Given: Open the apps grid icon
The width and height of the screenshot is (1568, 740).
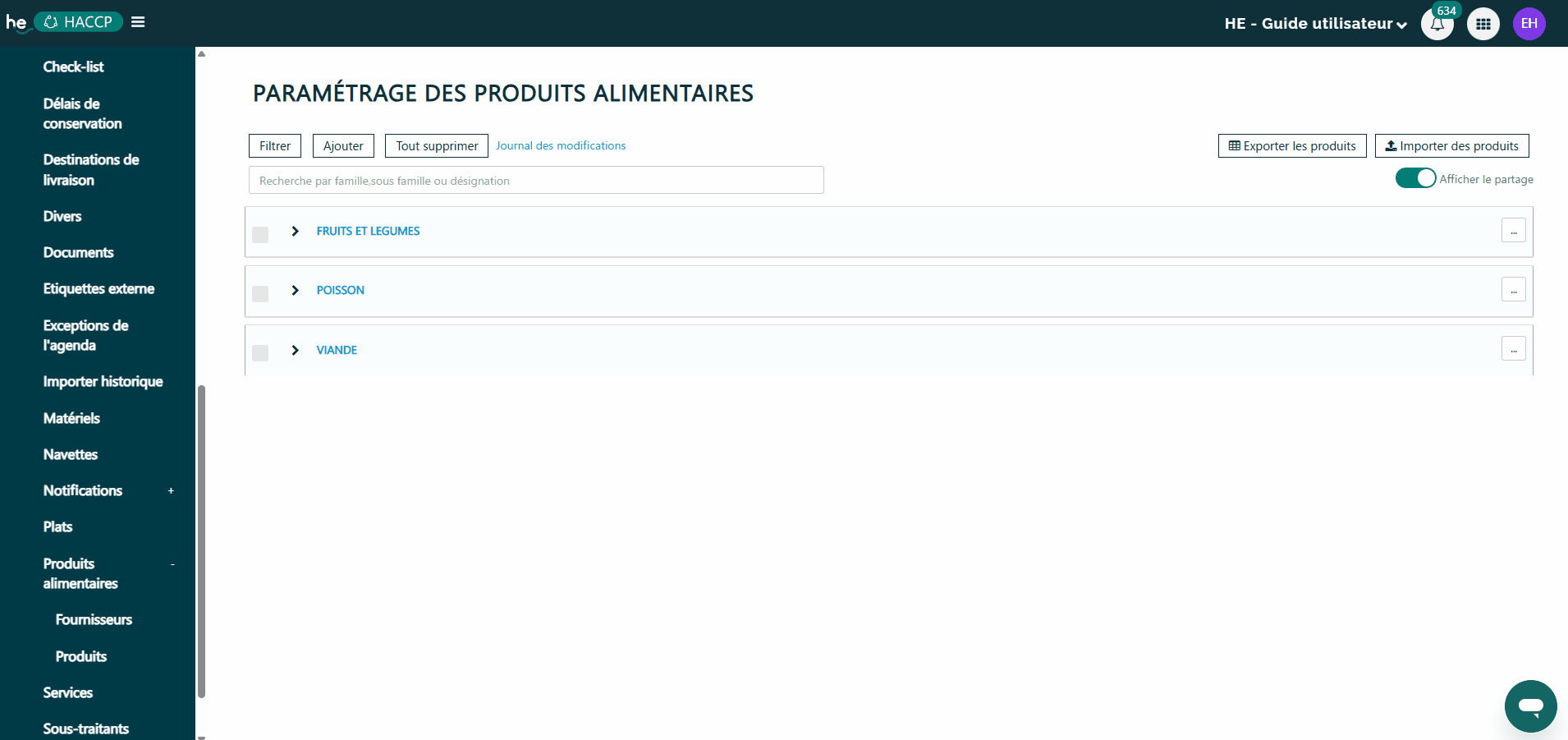Looking at the screenshot, I should point(1483,24).
